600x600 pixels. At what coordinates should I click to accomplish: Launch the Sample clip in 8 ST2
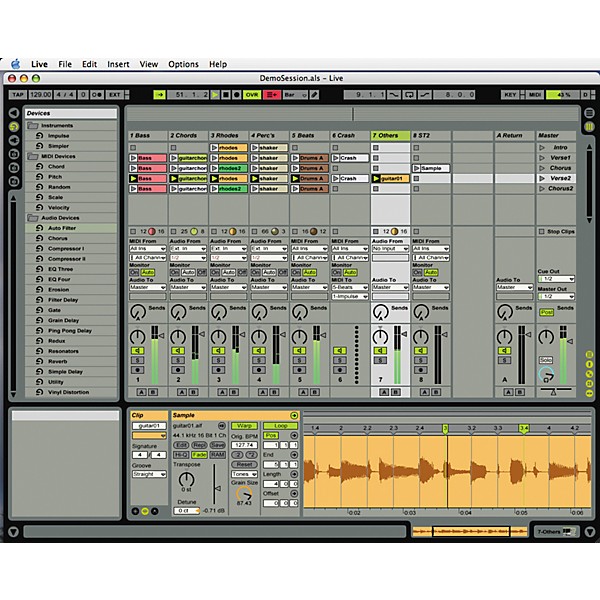(417, 168)
